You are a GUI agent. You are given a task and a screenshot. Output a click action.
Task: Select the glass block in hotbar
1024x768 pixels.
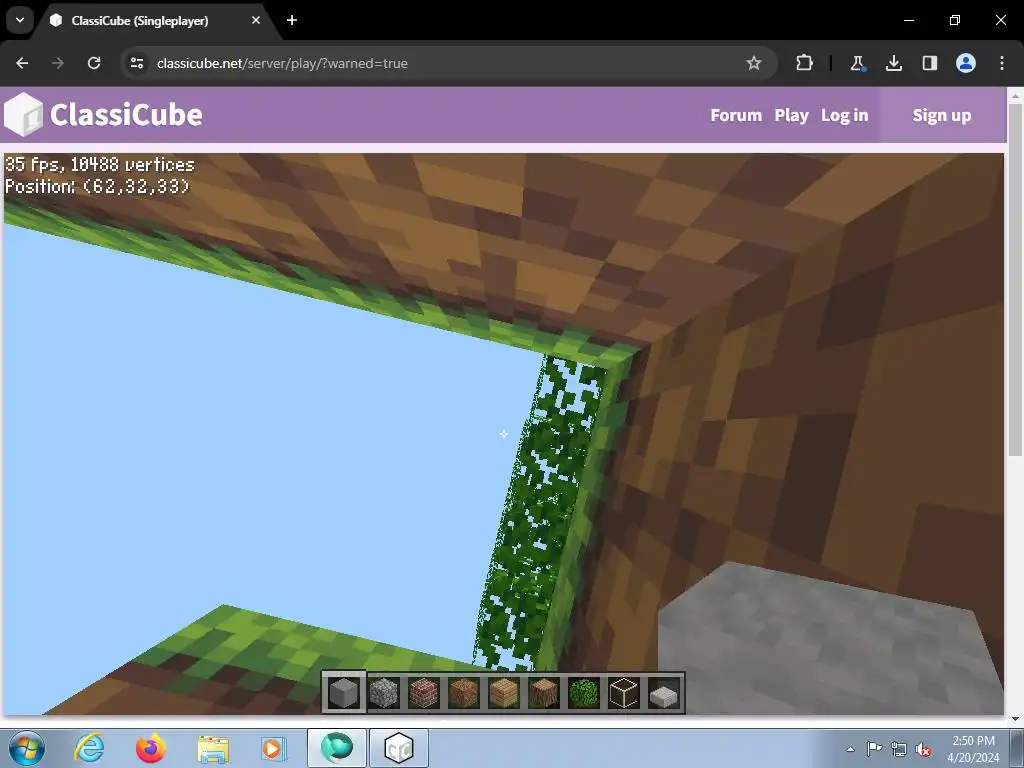(624, 693)
